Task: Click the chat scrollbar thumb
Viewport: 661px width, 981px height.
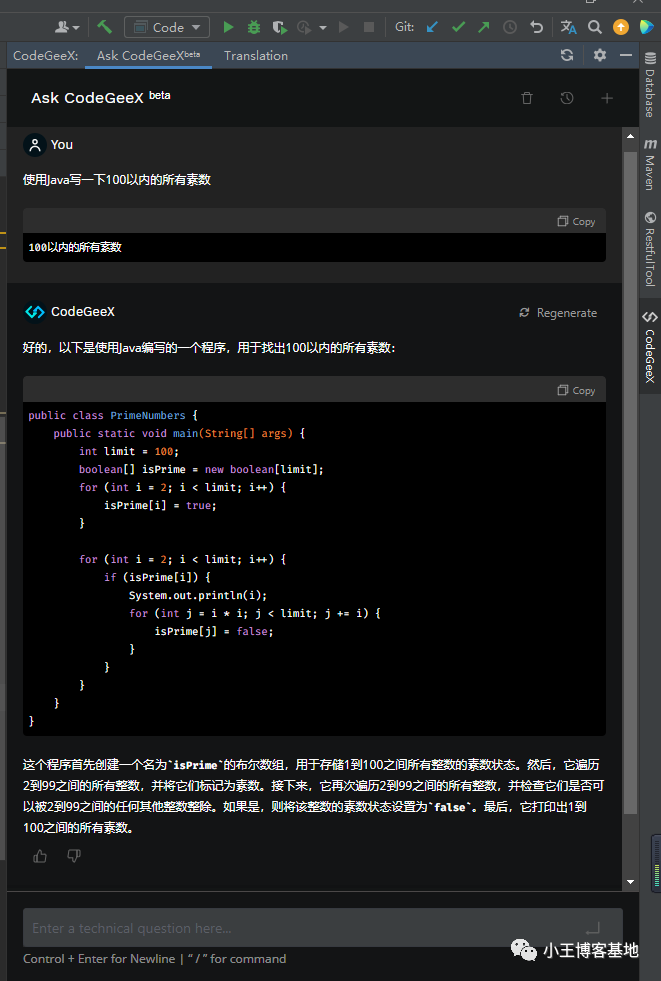Action: point(630,482)
